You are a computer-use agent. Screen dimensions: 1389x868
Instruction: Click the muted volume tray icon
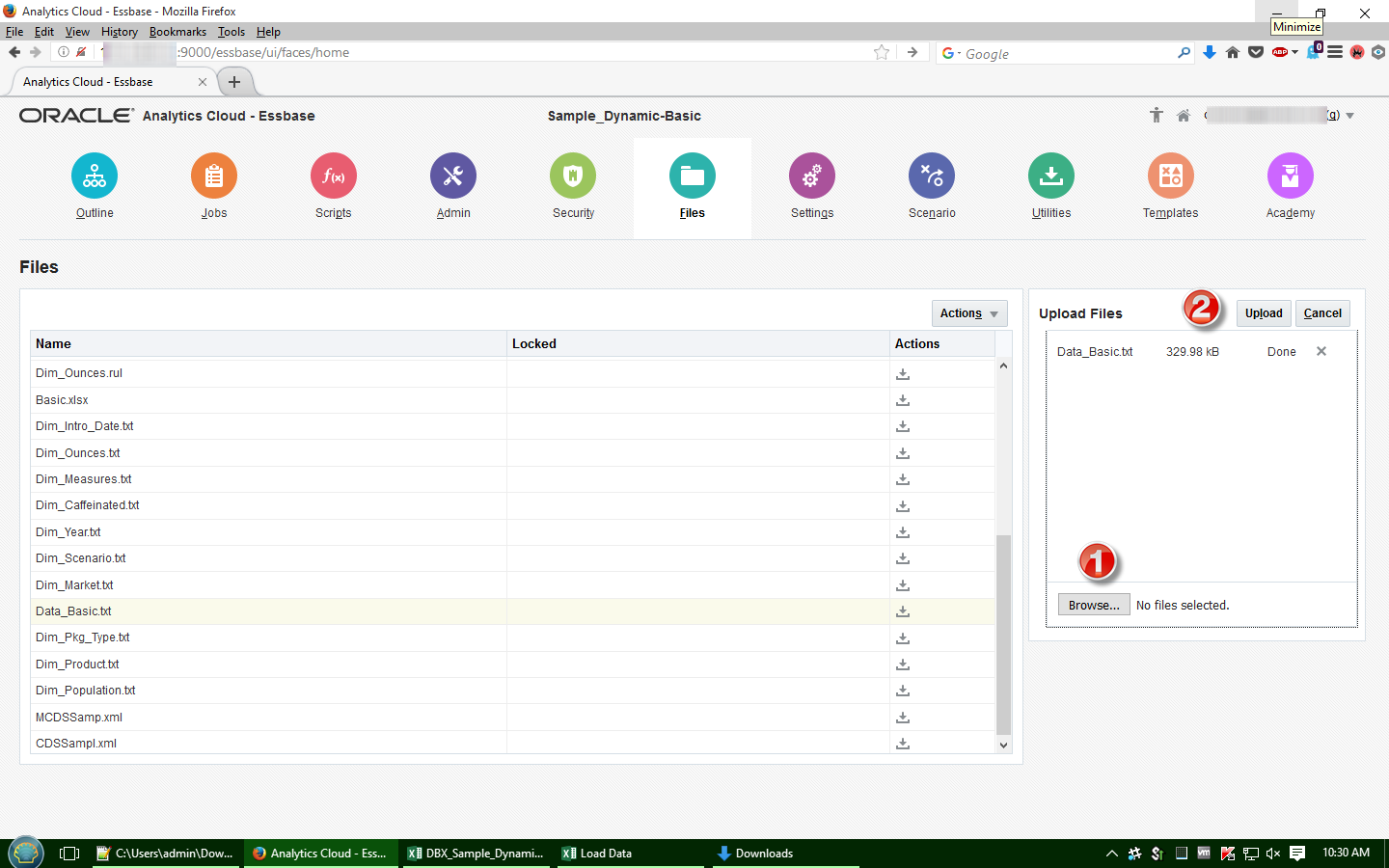pos(1273,854)
